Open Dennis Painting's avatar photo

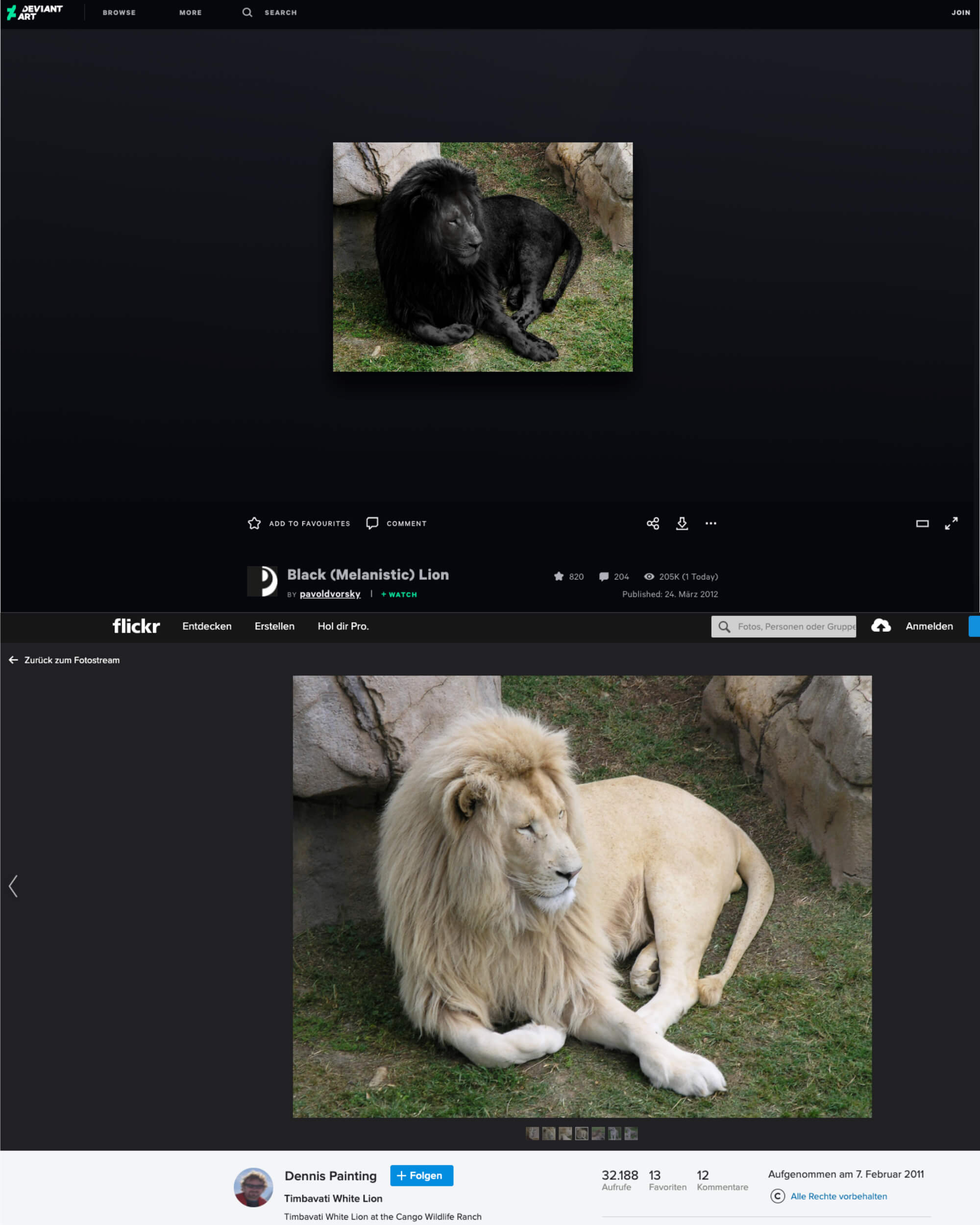click(x=253, y=1187)
